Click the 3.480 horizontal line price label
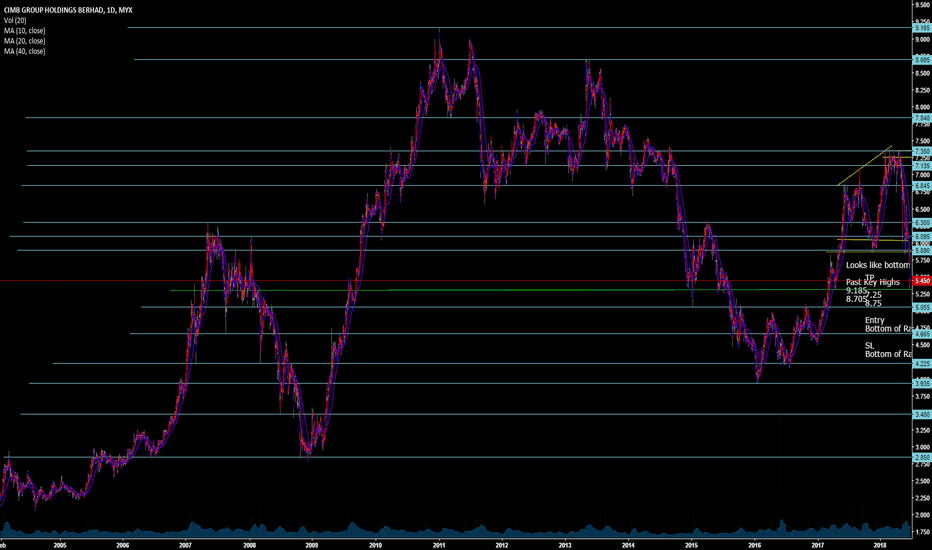The height and width of the screenshot is (550, 932). [x=922, y=415]
